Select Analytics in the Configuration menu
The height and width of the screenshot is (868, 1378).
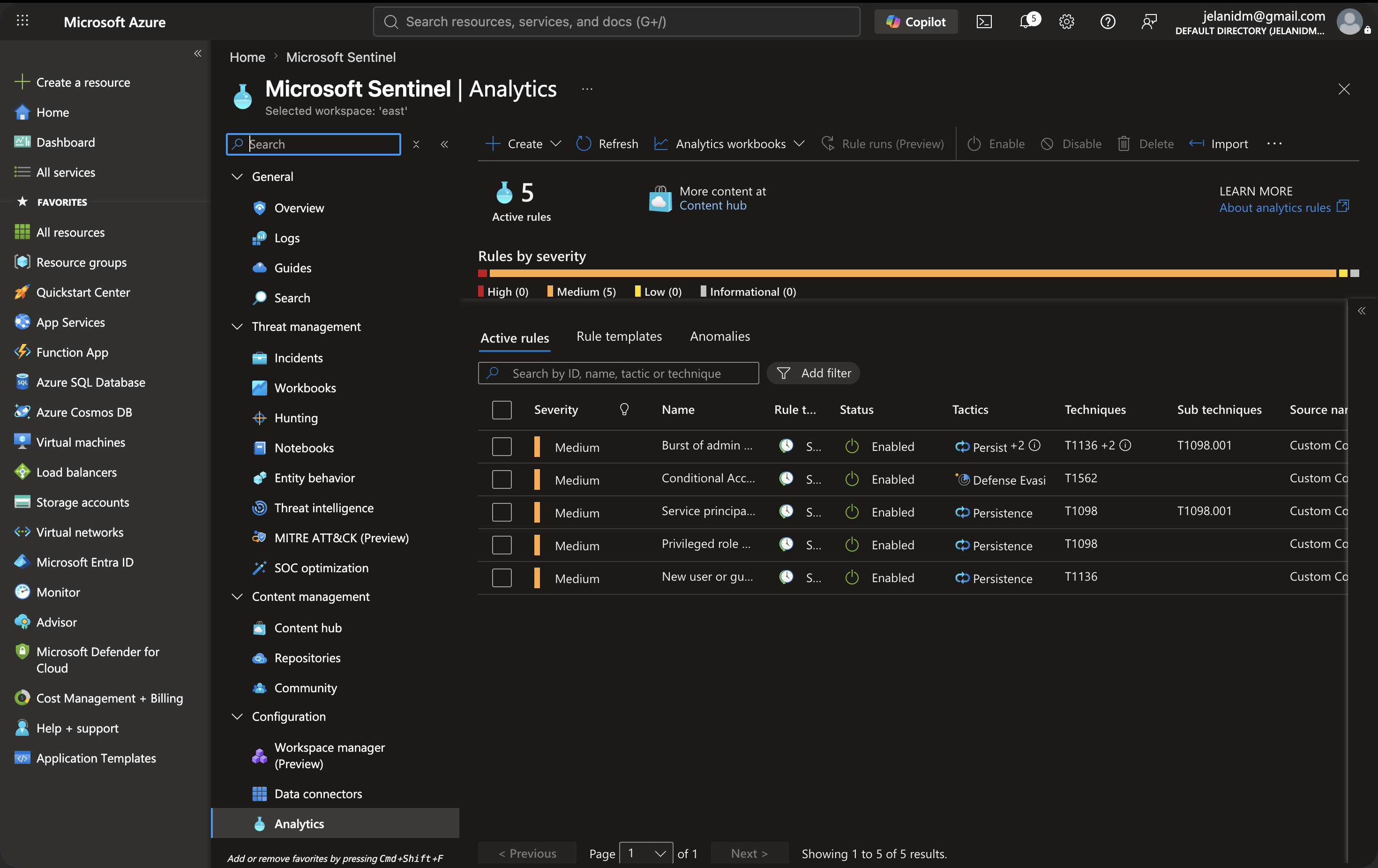[x=335, y=824]
